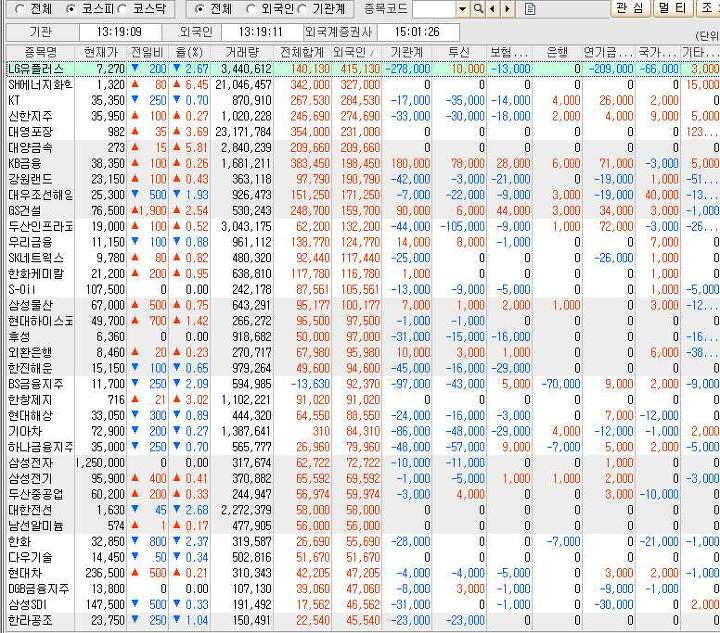The height and width of the screenshot is (633, 720).
Task: Open the 종목코드 dropdown arrow
Action: click(463, 9)
